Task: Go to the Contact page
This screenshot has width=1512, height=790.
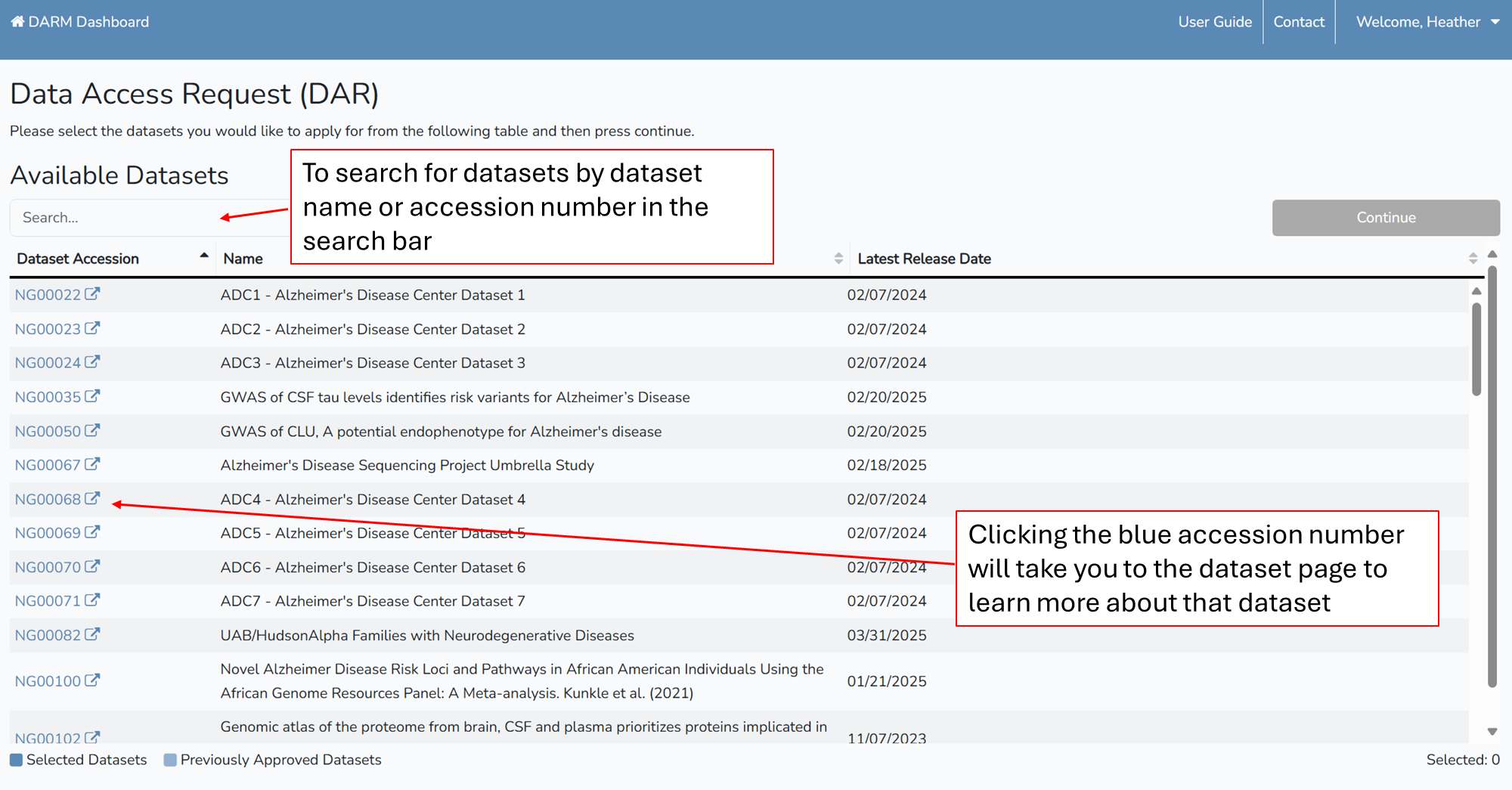Action: pyautogui.click(x=1298, y=22)
